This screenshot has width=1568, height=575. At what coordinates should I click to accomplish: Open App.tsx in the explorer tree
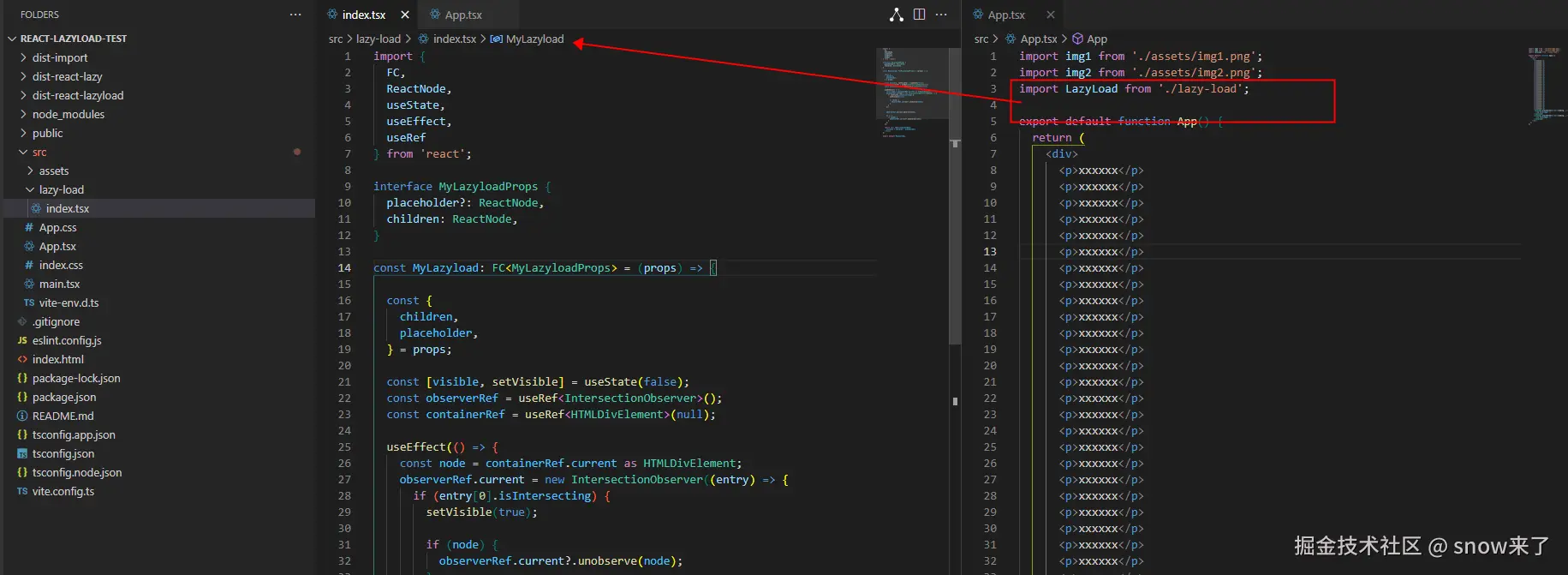[x=57, y=246]
